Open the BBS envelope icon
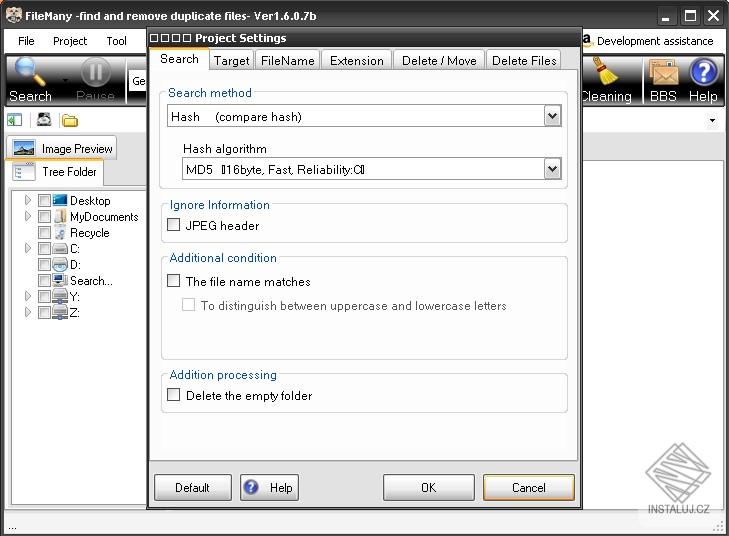Screen dimensions: 729x536 click(x=663, y=73)
